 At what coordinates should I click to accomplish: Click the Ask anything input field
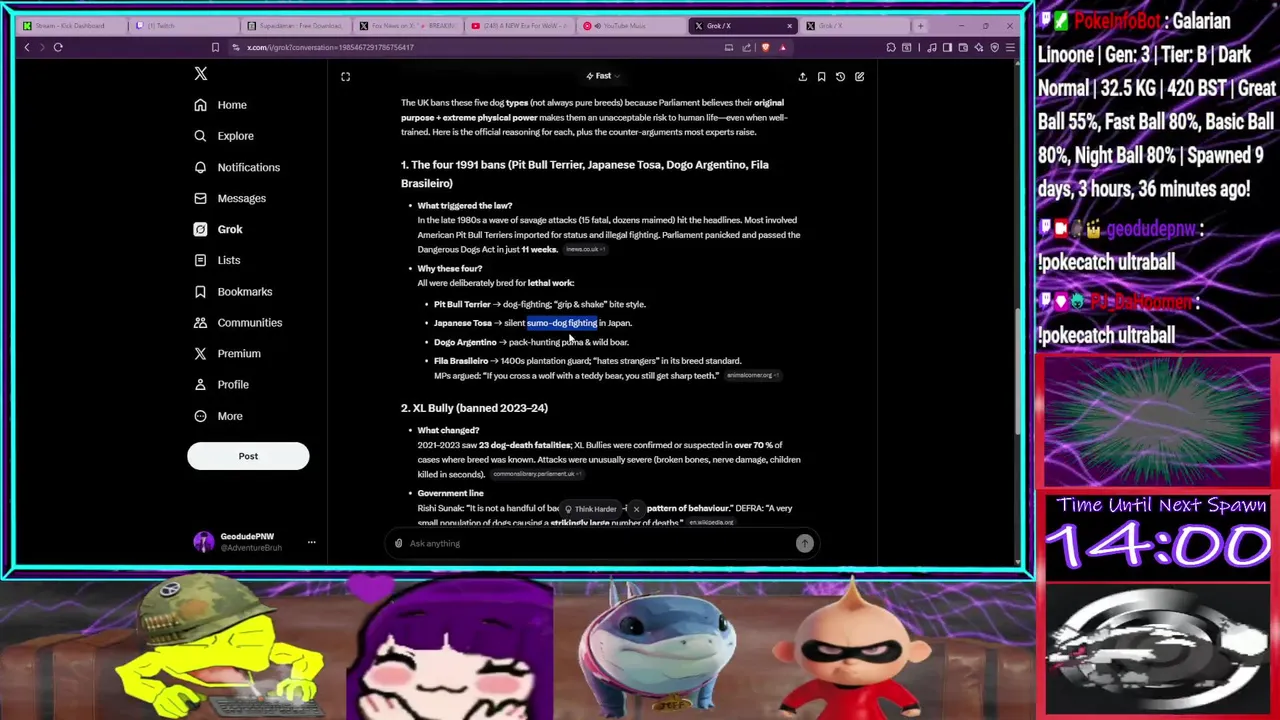(x=600, y=543)
